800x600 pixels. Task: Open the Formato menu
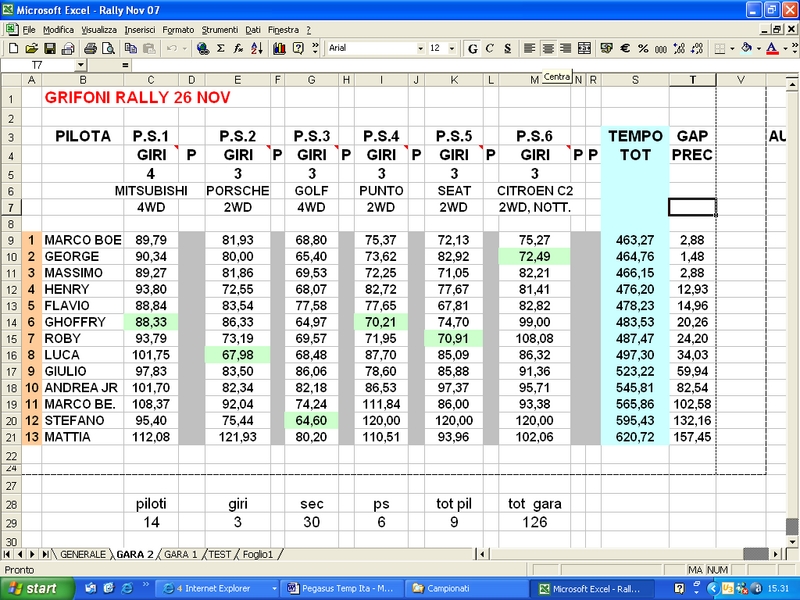(x=178, y=30)
